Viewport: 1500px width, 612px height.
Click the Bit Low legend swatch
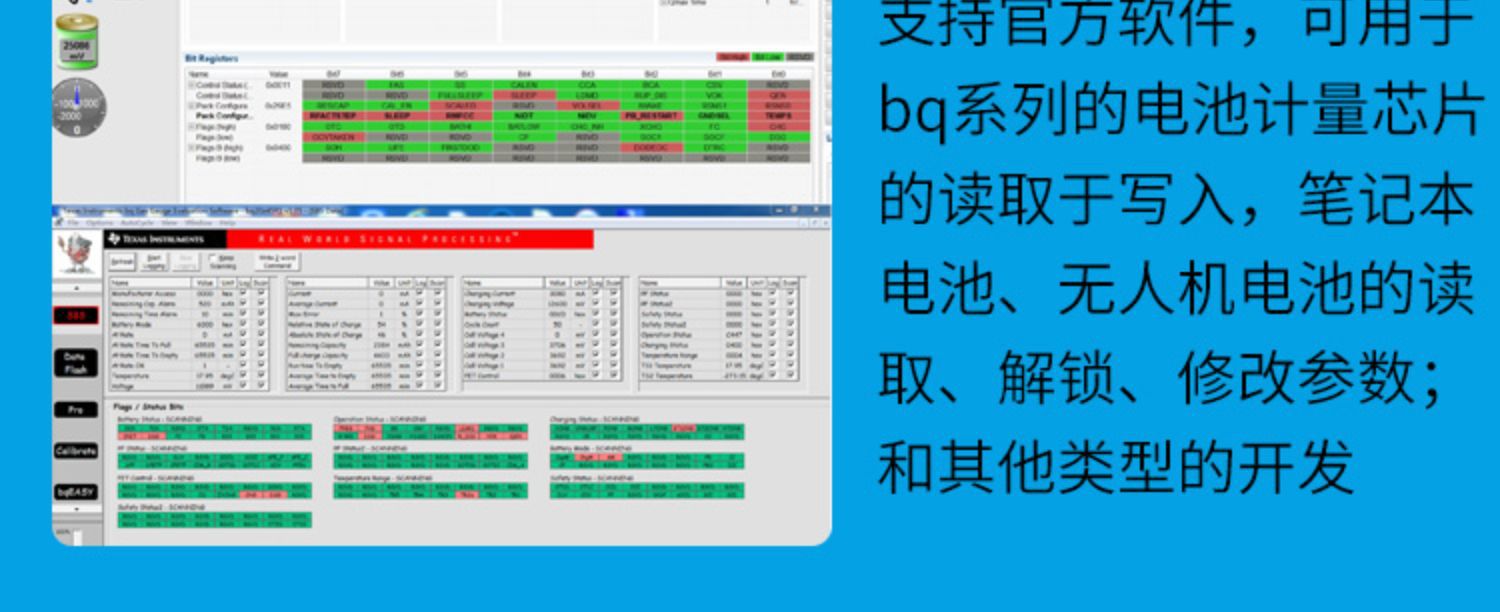[767, 57]
